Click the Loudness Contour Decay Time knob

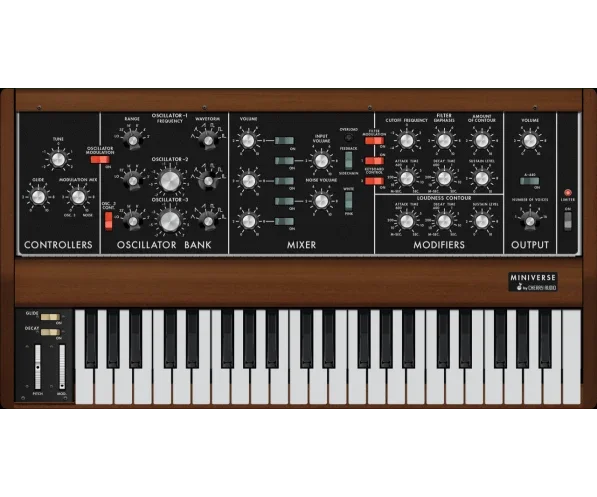point(444,221)
